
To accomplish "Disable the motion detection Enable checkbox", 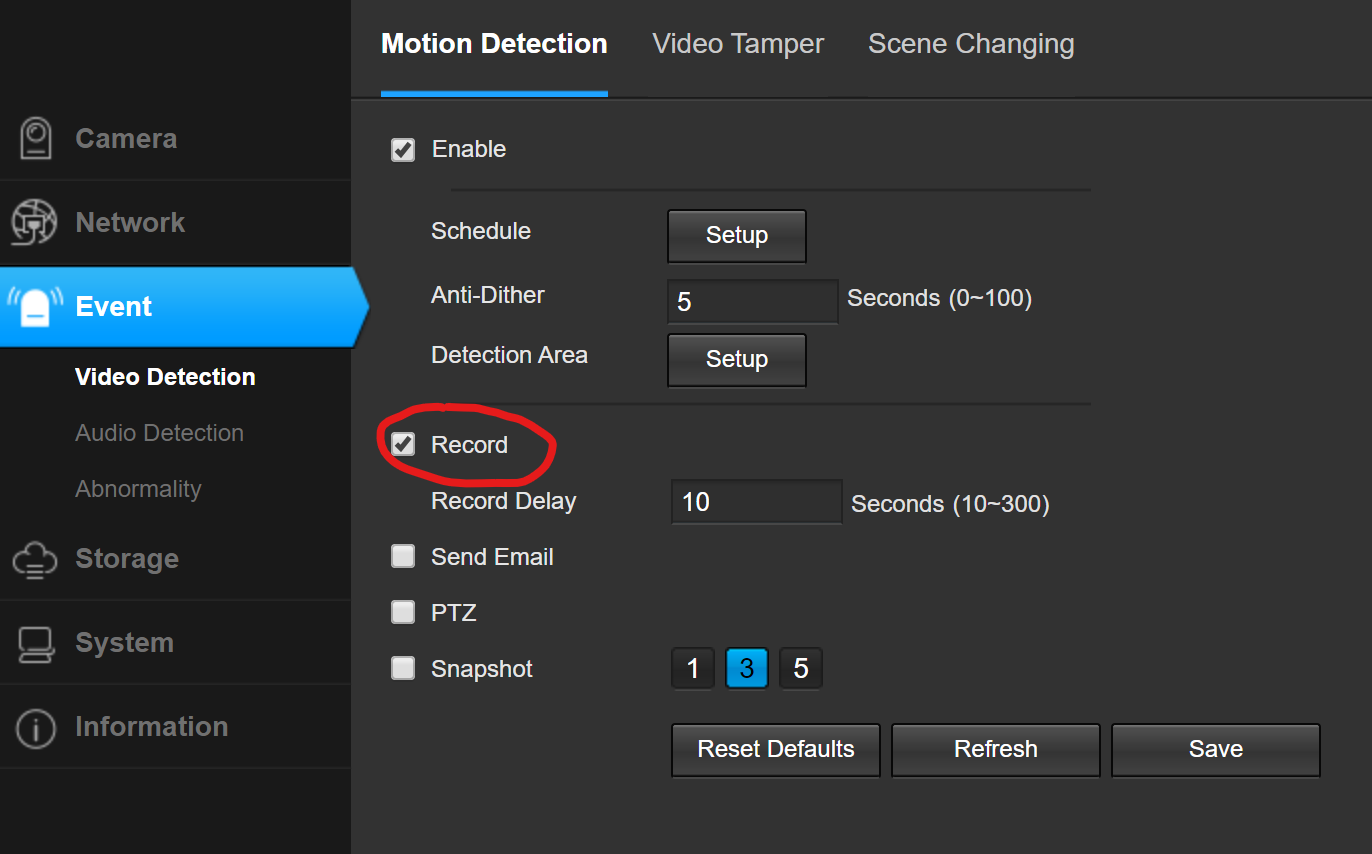I will 403,150.
